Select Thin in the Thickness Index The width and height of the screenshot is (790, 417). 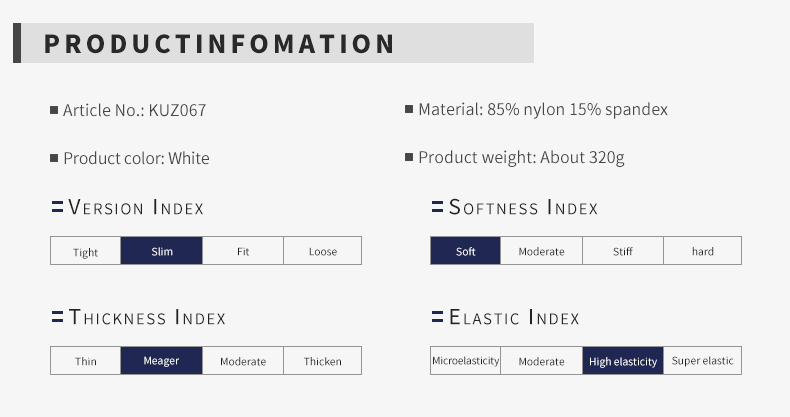click(86, 361)
